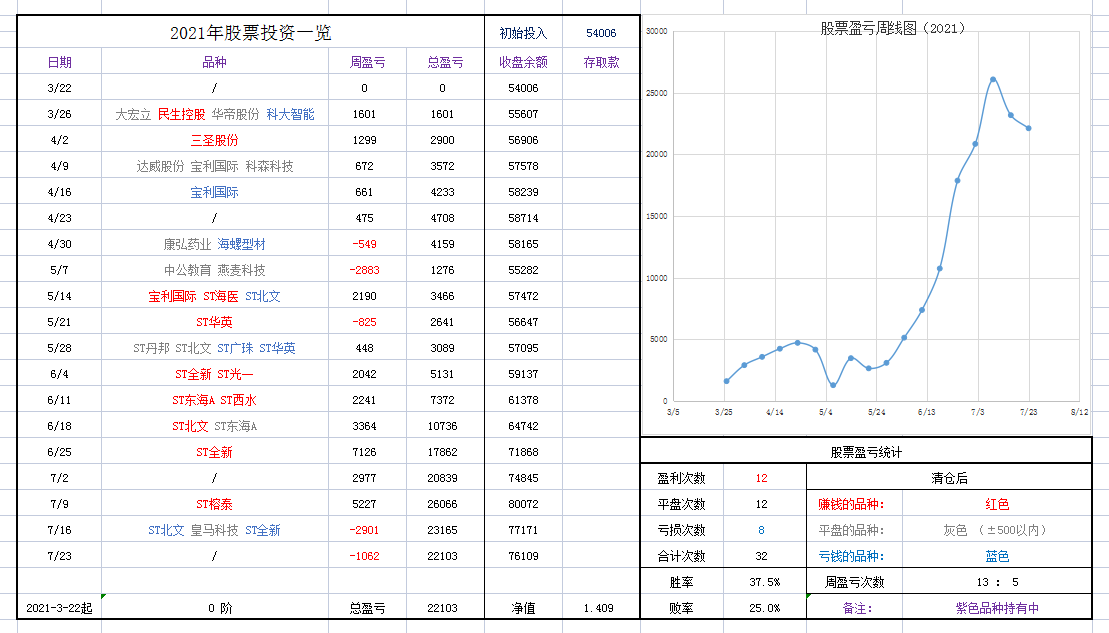Click the 品种 column header
Image resolution: width=1109 pixels, height=633 pixels.
214,62
